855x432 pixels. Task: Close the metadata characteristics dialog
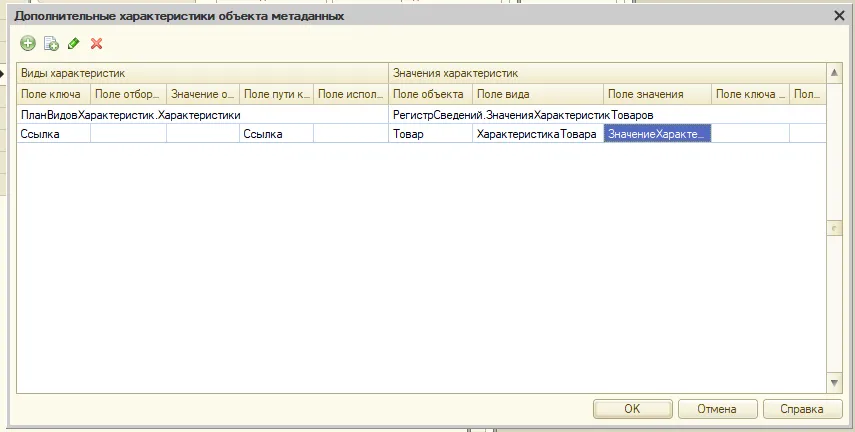pos(839,15)
